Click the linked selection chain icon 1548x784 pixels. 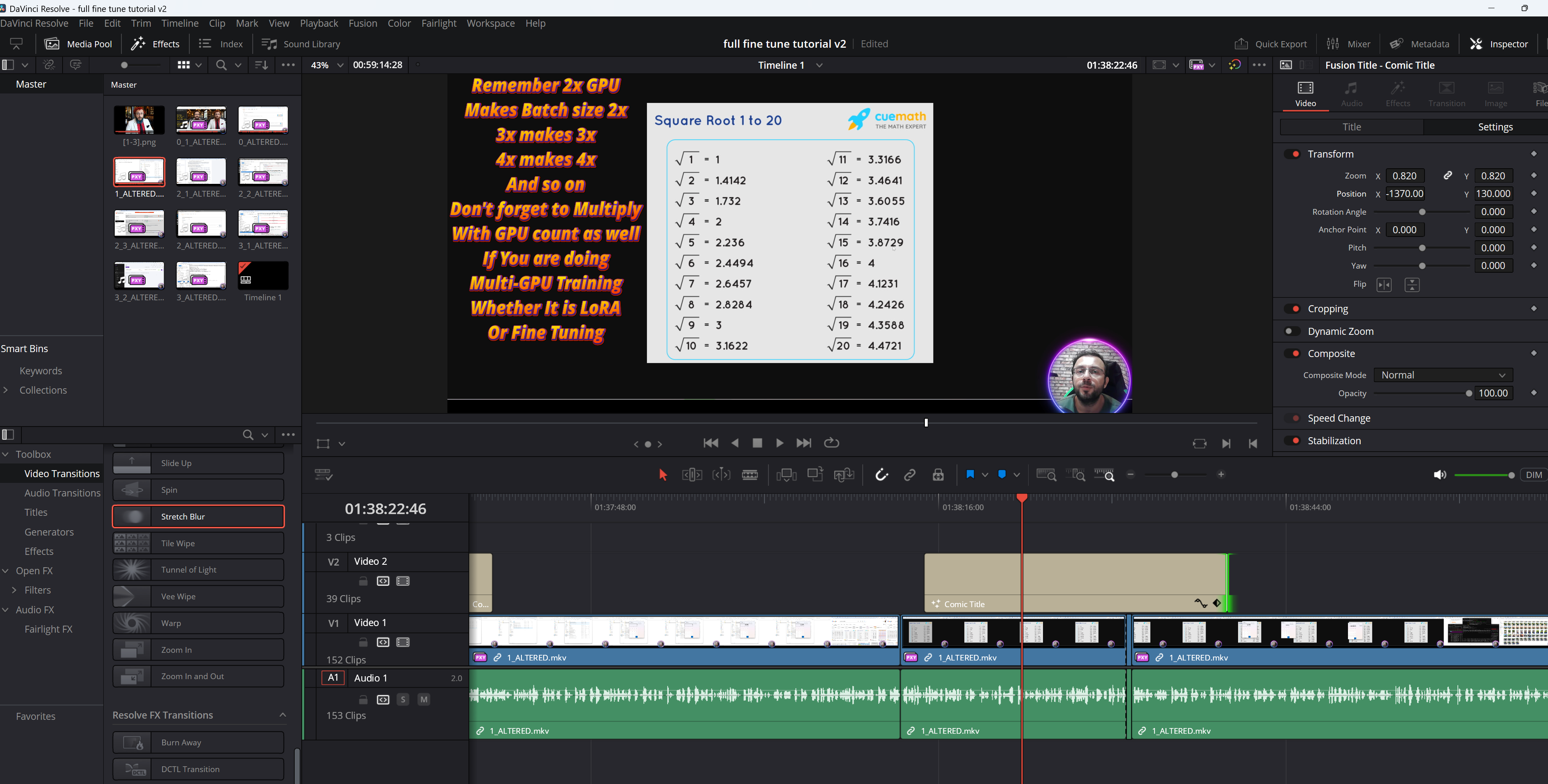909,475
